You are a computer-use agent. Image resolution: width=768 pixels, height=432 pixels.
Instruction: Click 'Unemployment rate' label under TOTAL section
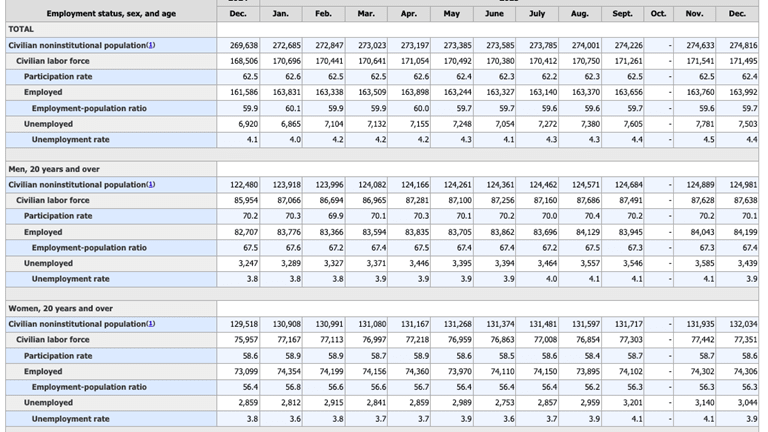pos(71,140)
